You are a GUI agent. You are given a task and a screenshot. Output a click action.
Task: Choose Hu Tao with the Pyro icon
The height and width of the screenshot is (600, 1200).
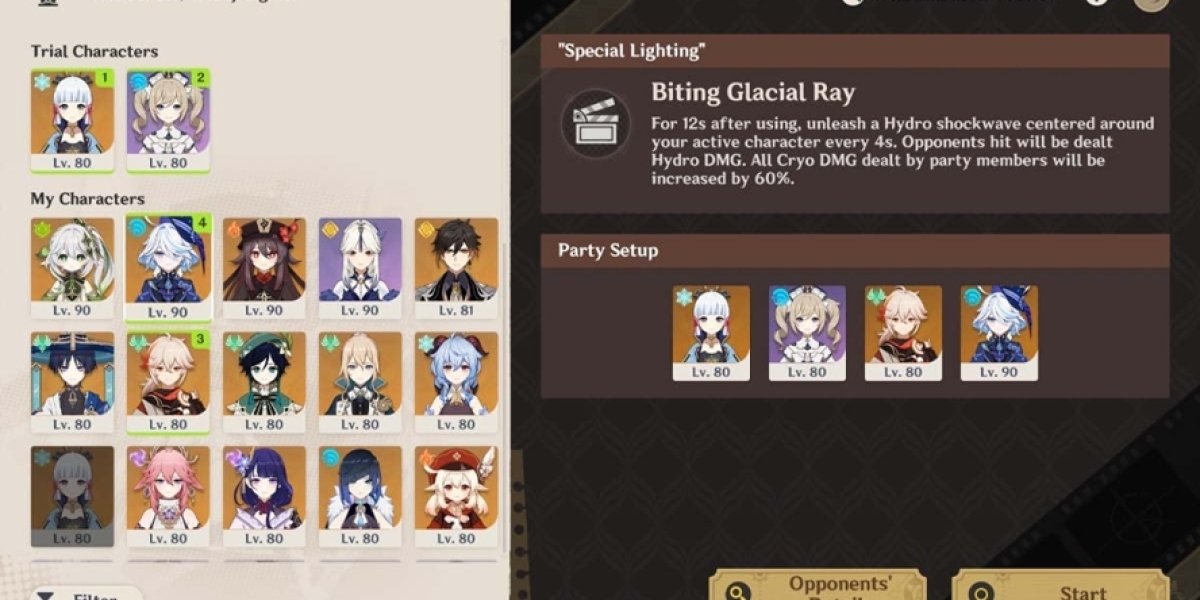pyautogui.click(x=264, y=268)
